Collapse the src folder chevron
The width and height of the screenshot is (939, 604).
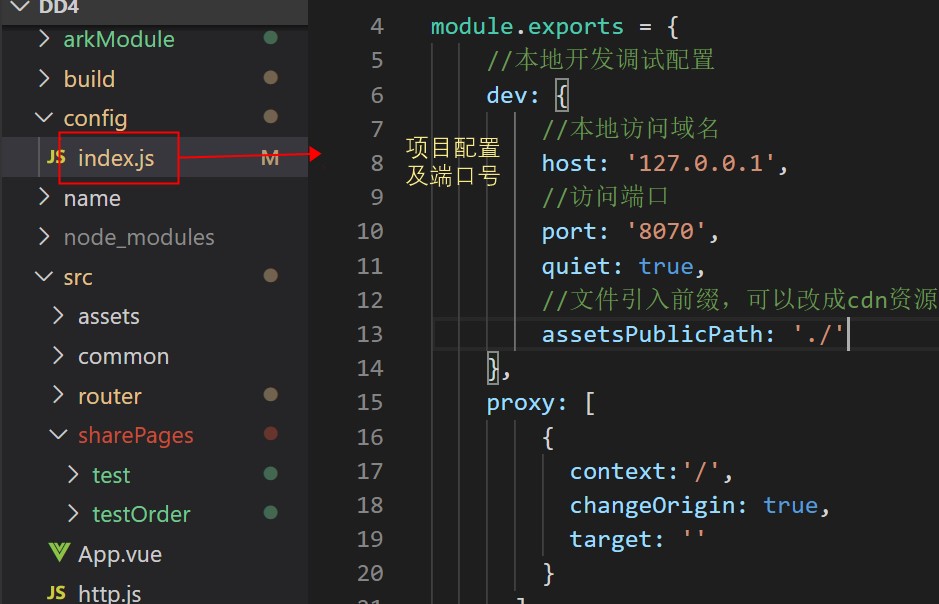(x=44, y=276)
